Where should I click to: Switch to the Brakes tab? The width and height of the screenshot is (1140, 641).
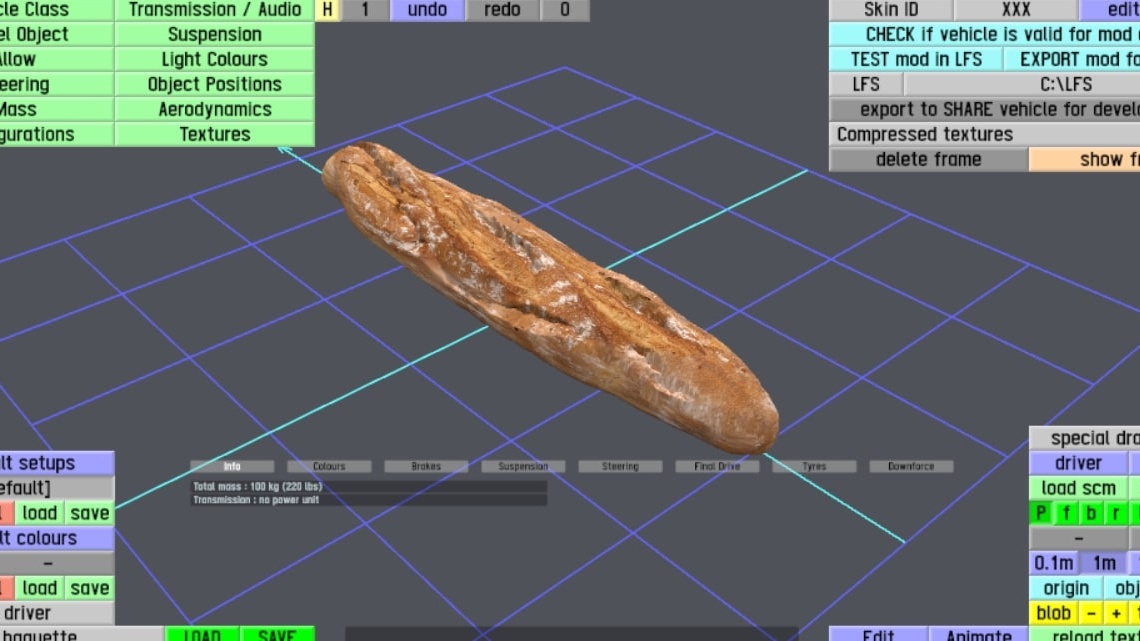pyautogui.click(x=426, y=467)
